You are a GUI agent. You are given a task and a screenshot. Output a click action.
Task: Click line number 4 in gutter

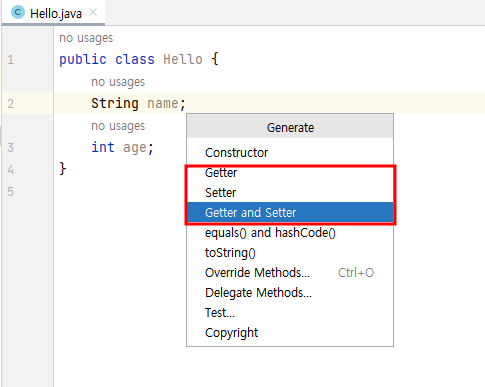11,170
